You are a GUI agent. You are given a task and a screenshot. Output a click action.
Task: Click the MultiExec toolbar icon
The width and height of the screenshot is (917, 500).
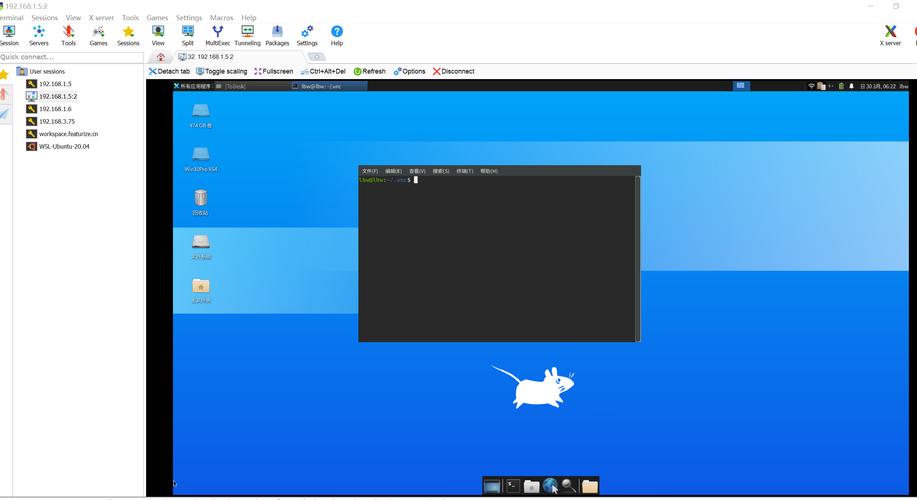tap(217, 35)
